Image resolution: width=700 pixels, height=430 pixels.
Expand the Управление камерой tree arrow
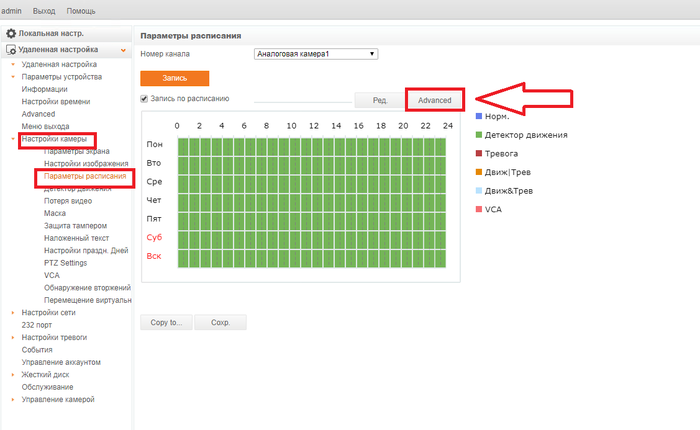13,400
